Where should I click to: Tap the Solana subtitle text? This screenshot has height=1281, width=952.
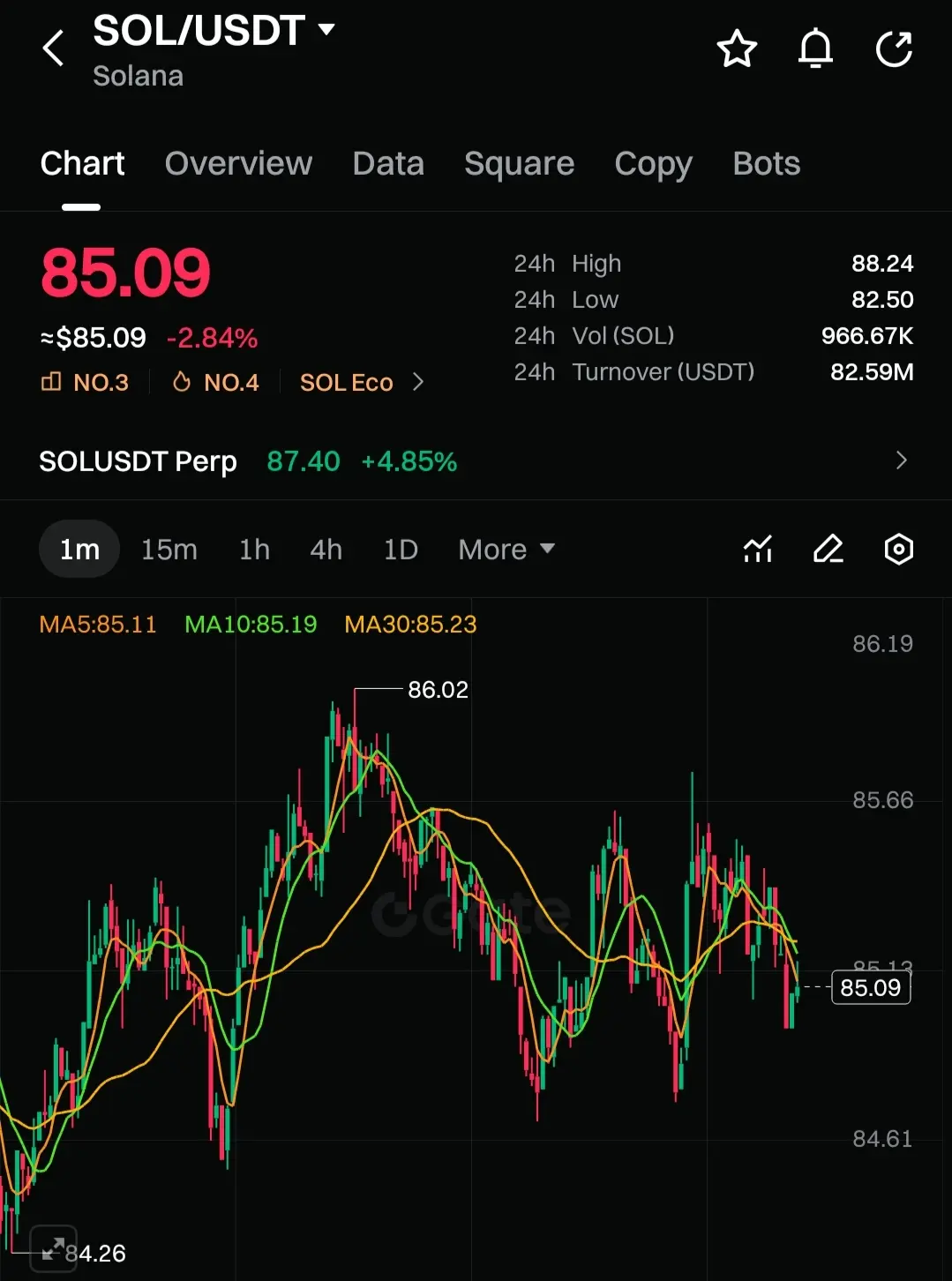coord(139,76)
